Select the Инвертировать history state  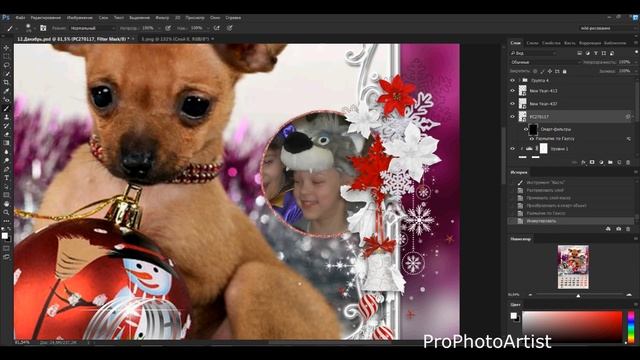click(x=542, y=221)
